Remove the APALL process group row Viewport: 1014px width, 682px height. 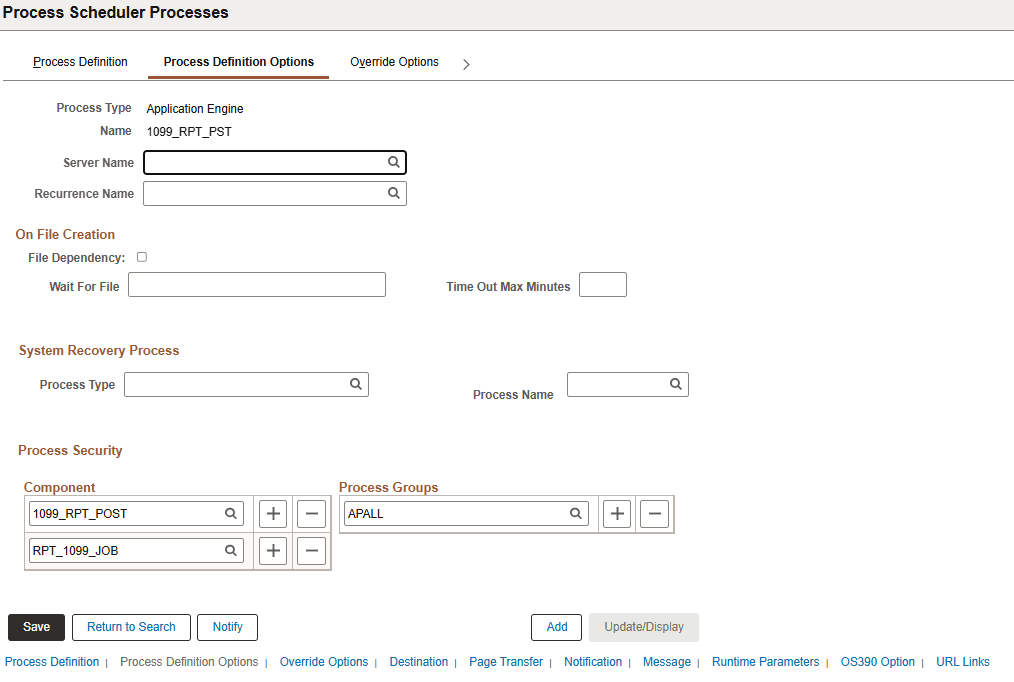click(654, 513)
